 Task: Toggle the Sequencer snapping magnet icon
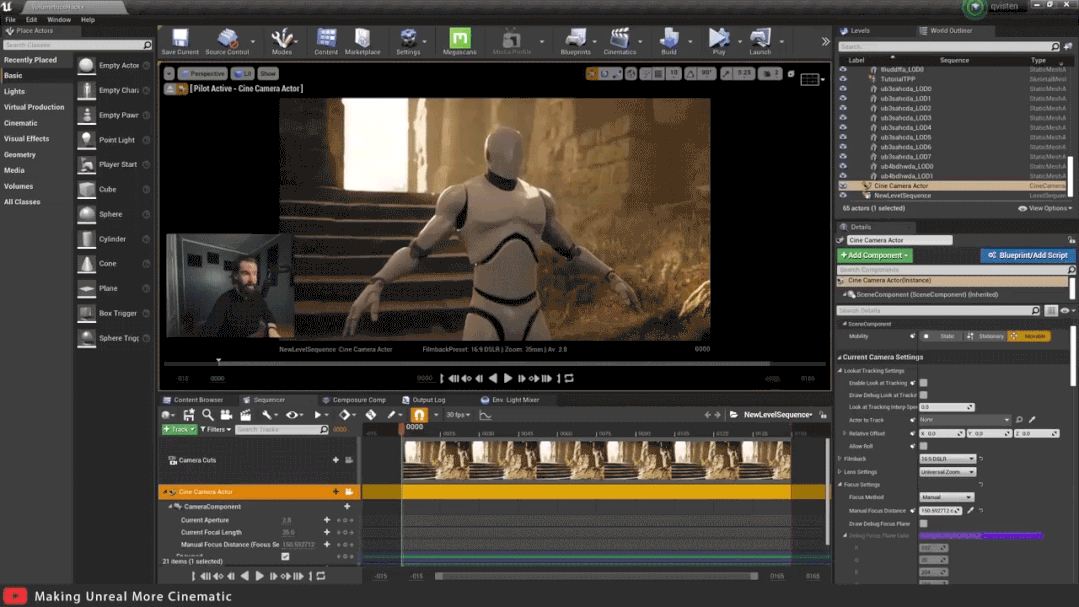419,415
